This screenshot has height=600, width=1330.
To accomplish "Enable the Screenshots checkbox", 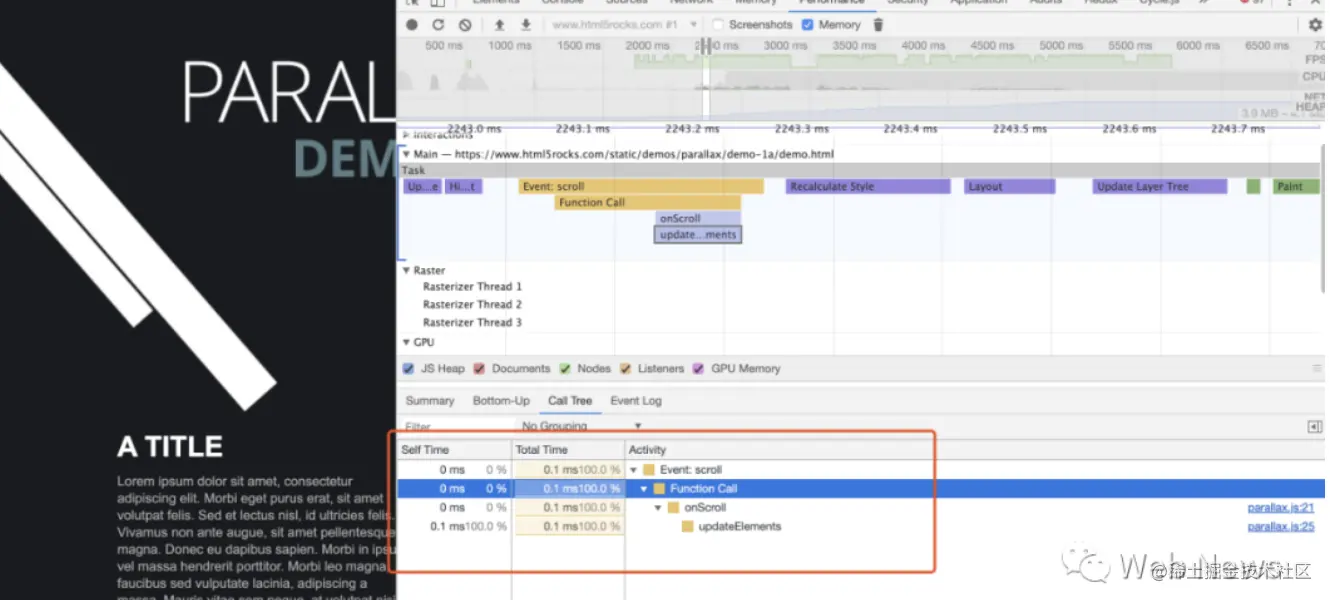I will pyautogui.click(x=718, y=25).
